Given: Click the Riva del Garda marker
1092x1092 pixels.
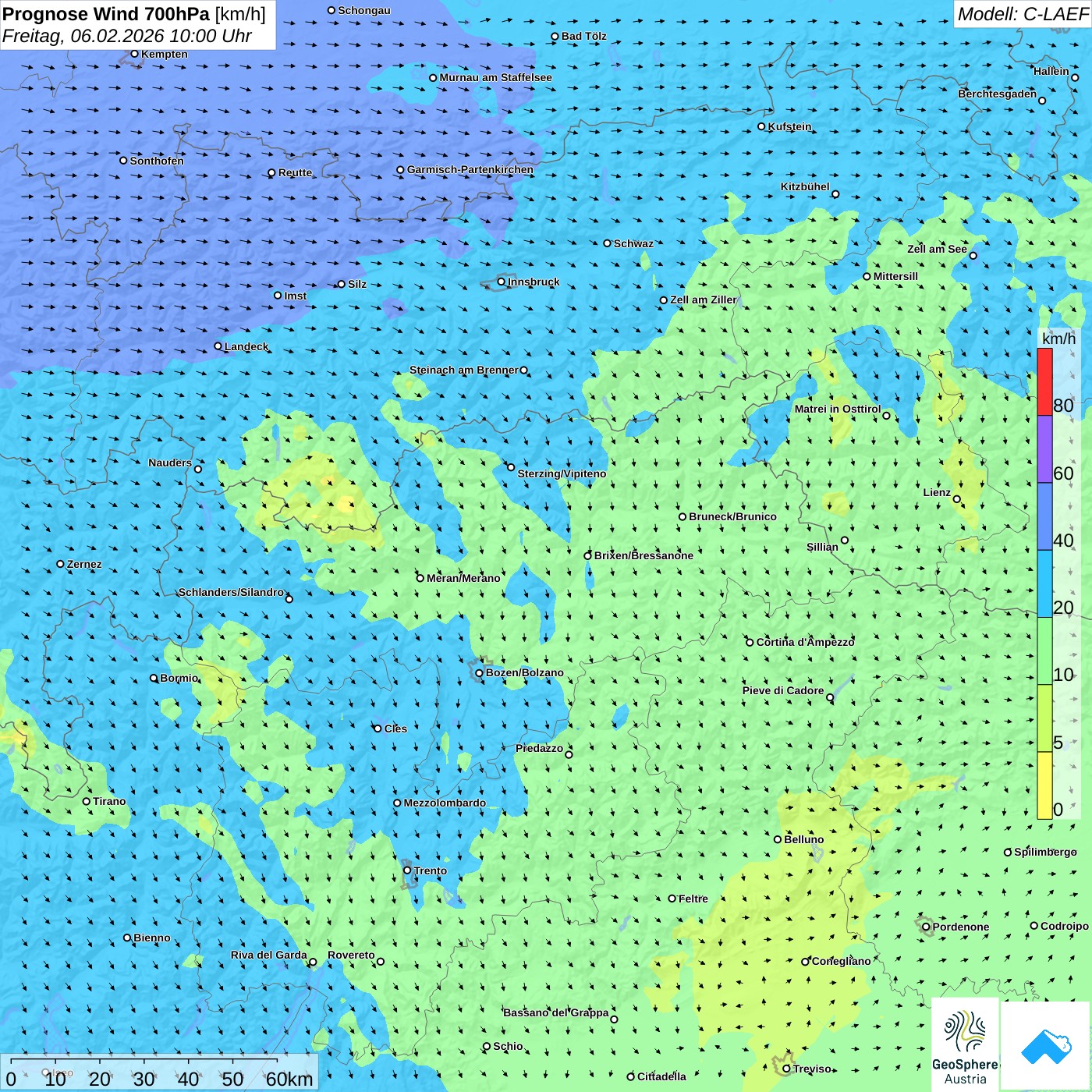Looking at the screenshot, I should [x=313, y=962].
